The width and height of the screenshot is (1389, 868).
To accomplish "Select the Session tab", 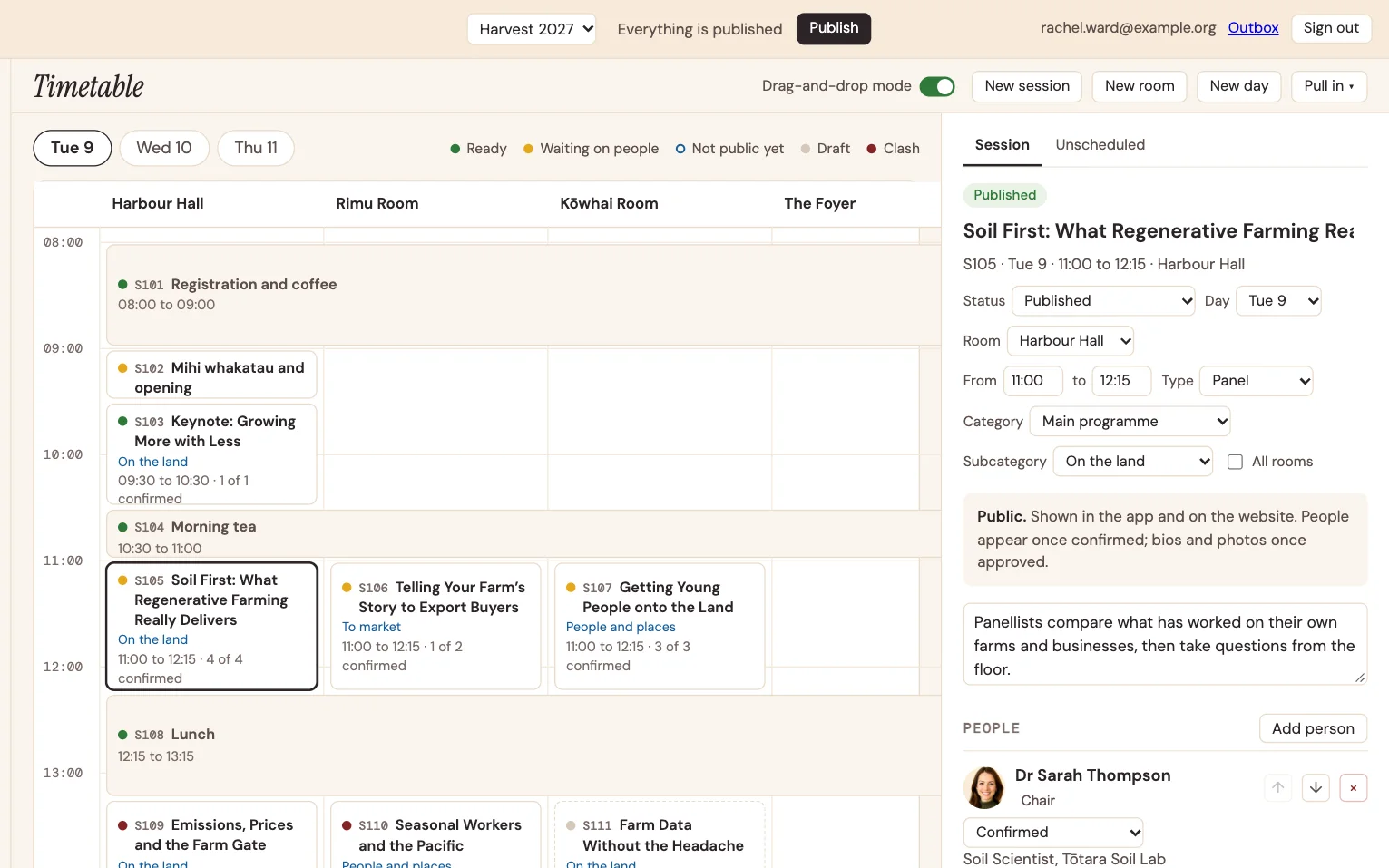I will 1003,145.
